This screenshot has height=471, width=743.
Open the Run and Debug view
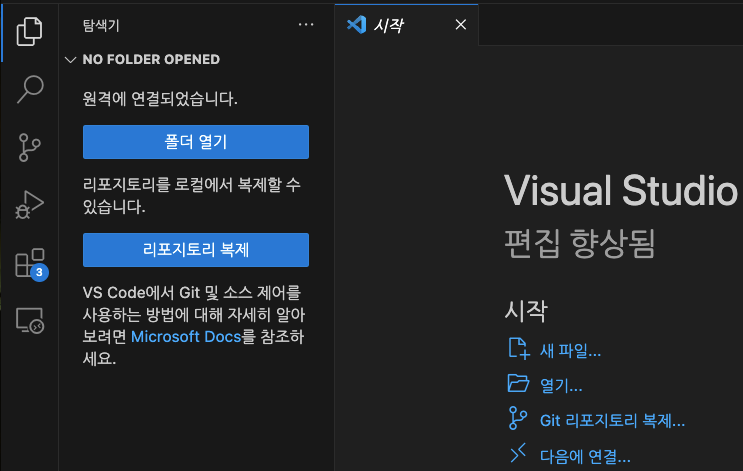click(x=29, y=205)
